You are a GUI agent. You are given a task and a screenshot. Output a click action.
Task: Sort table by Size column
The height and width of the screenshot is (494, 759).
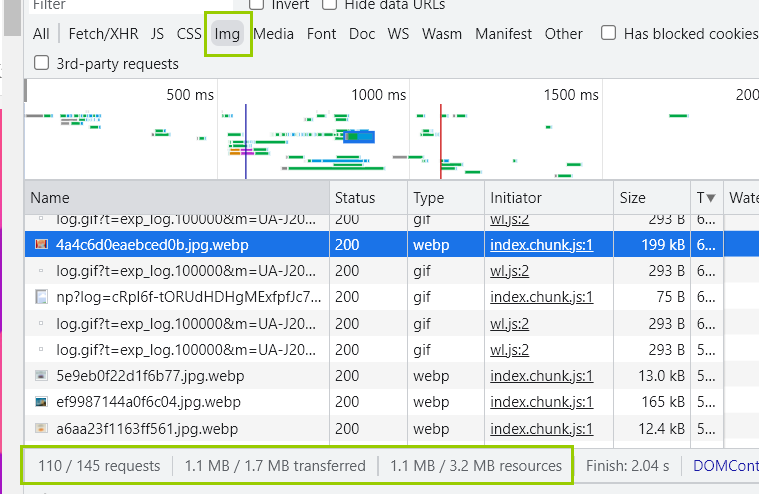[x=652, y=197]
